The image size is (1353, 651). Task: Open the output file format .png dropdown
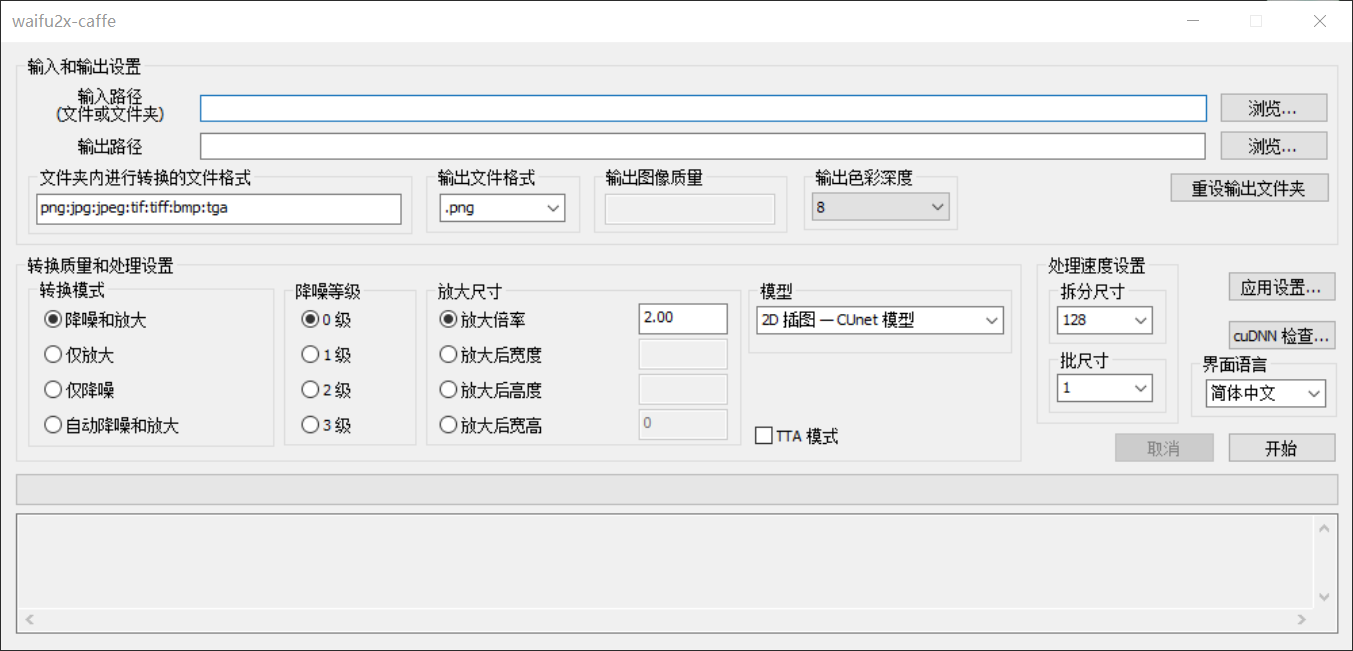(502, 208)
